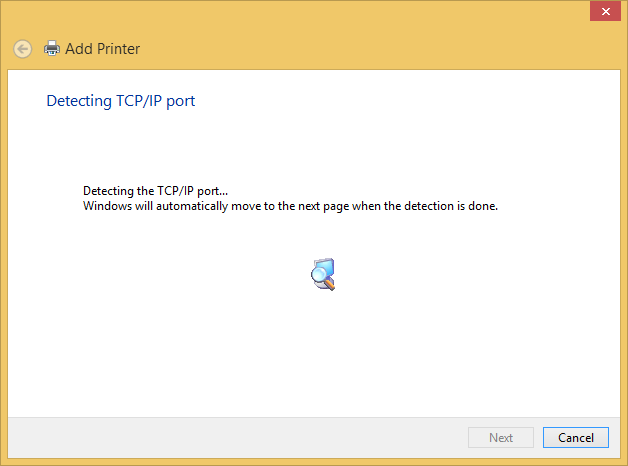The image size is (628, 466).
Task: Close the Add Printer window with the red X
Action: 605,11
